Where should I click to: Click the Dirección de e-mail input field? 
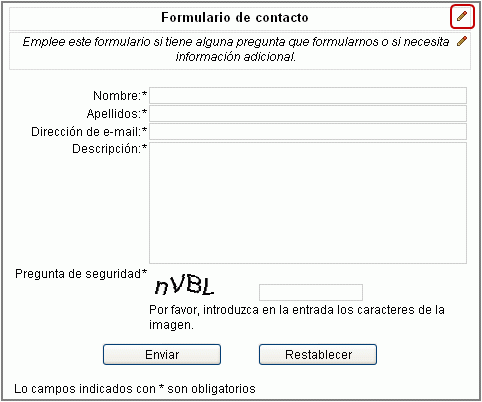coord(308,132)
